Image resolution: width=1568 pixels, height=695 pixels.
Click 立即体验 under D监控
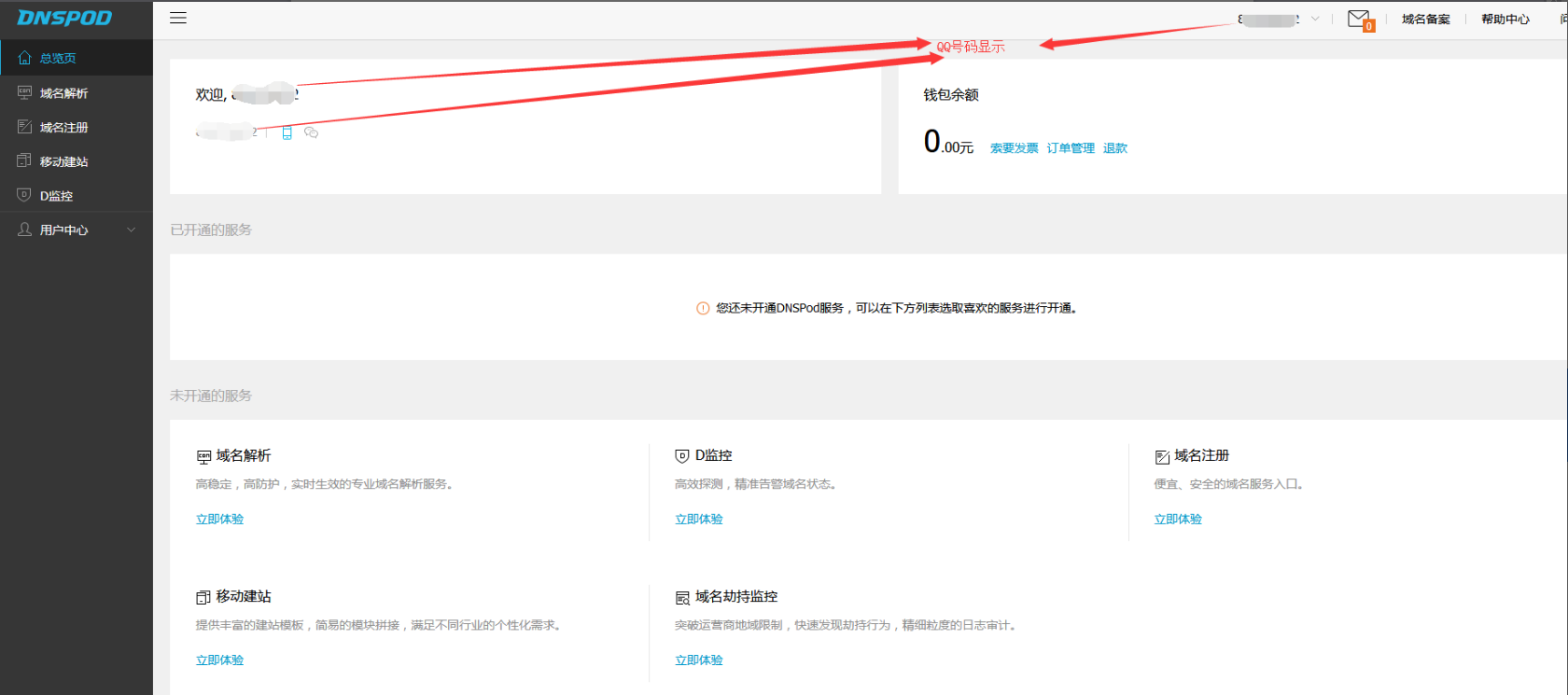coord(699,520)
